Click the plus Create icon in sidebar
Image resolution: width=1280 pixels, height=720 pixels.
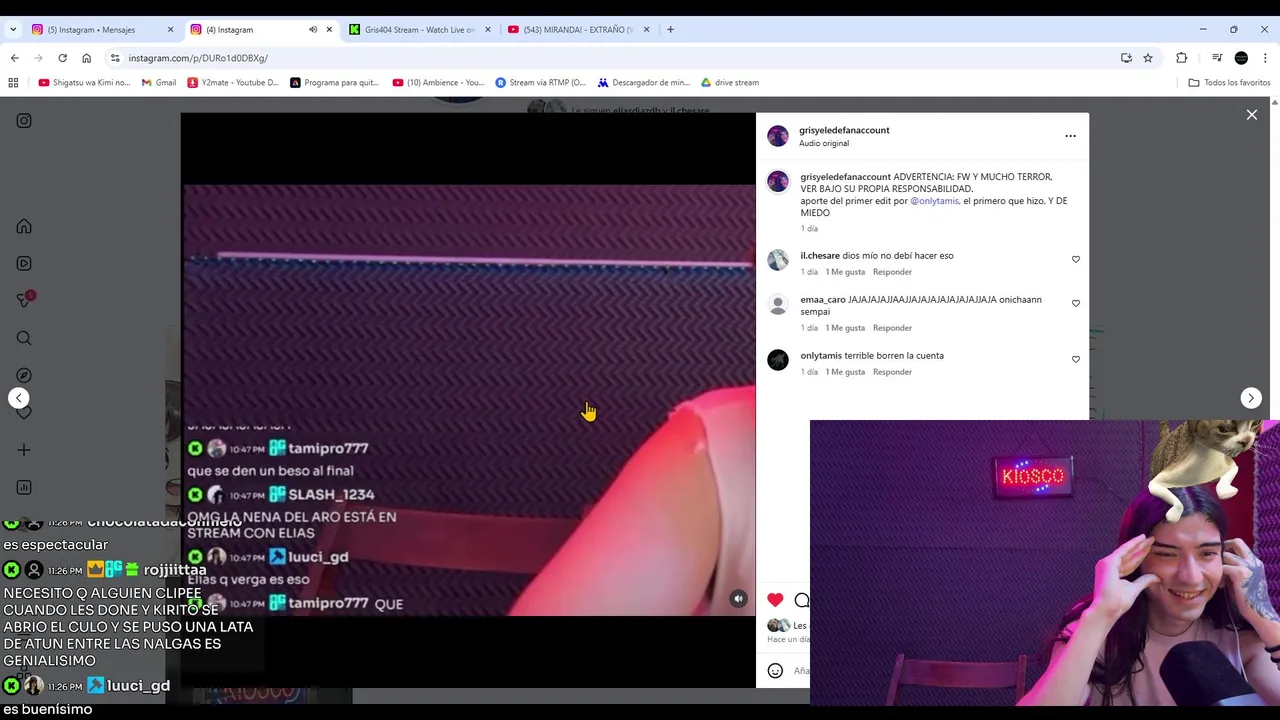tap(24, 450)
